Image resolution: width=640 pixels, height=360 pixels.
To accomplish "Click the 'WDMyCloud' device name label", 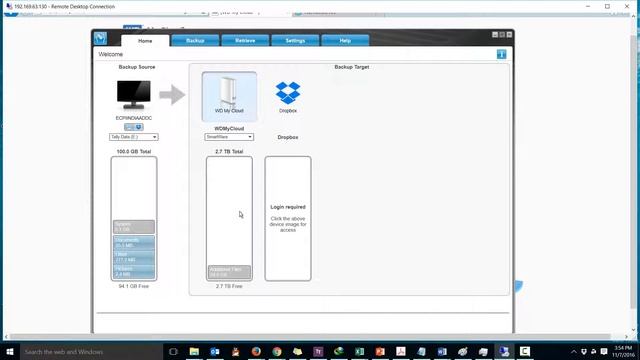I will pyautogui.click(x=229, y=129).
